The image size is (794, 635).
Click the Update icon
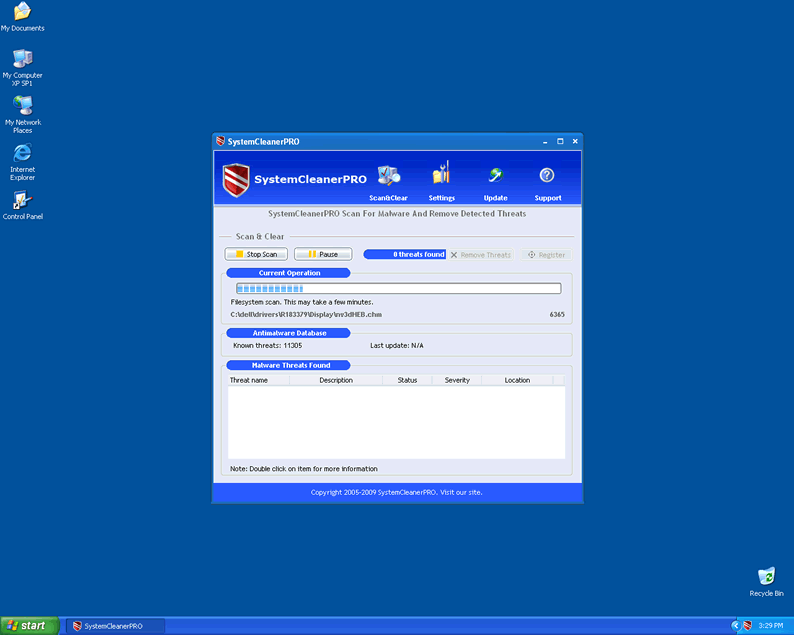pyautogui.click(x=495, y=176)
